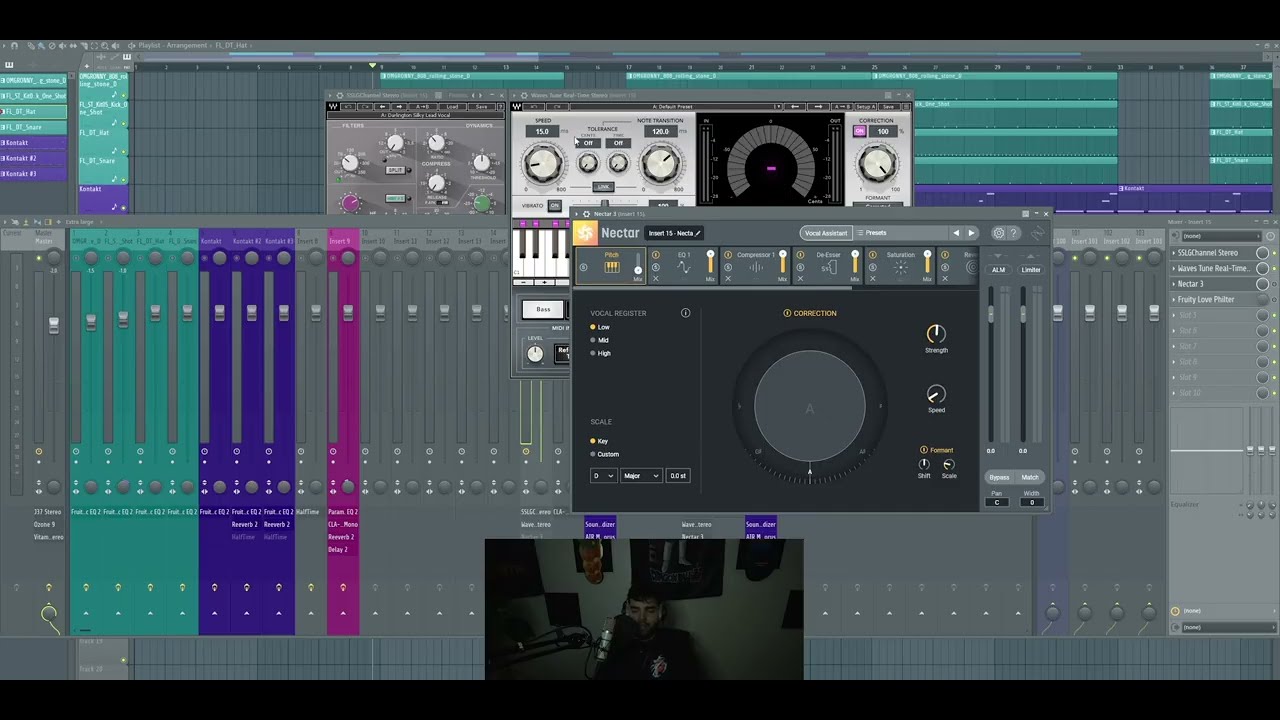Remove the EQ 1 module with X

(x=656, y=279)
